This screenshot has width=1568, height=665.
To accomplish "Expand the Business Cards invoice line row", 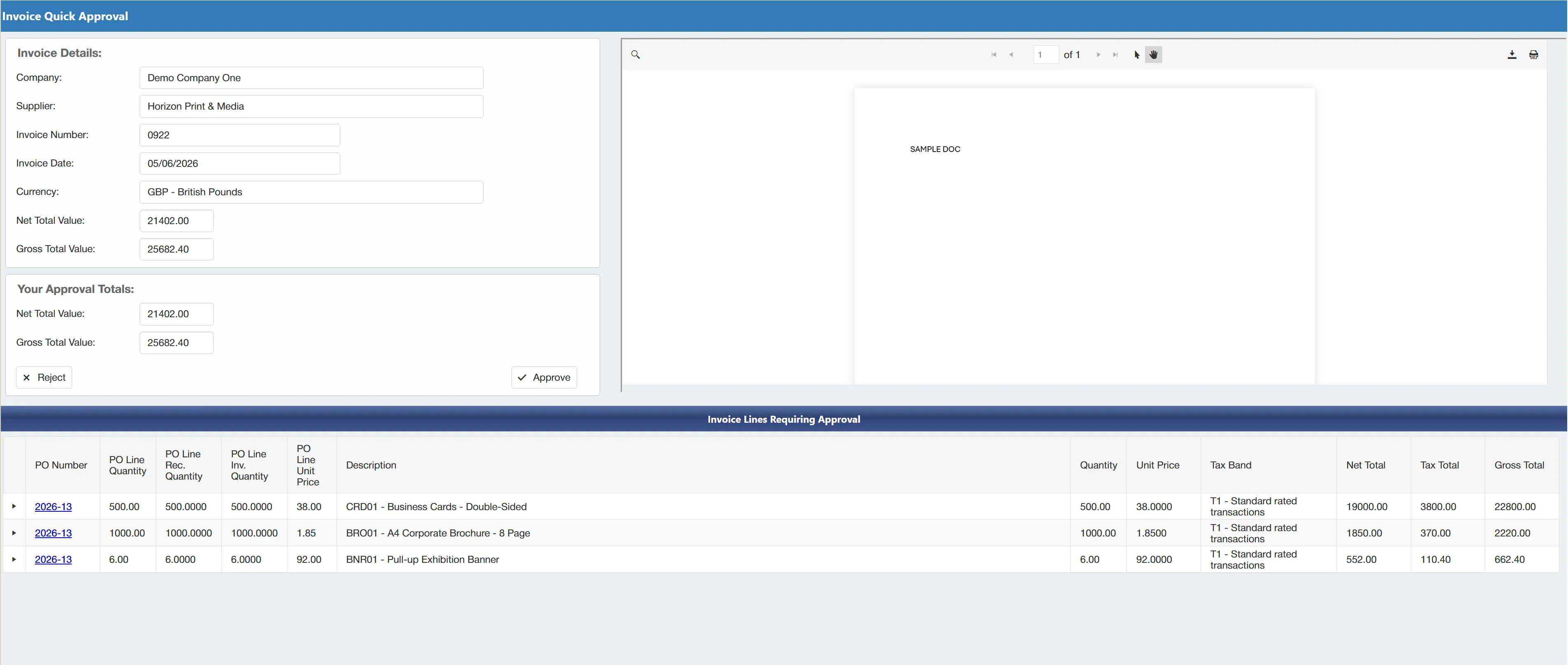I will pyautogui.click(x=14, y=507).
